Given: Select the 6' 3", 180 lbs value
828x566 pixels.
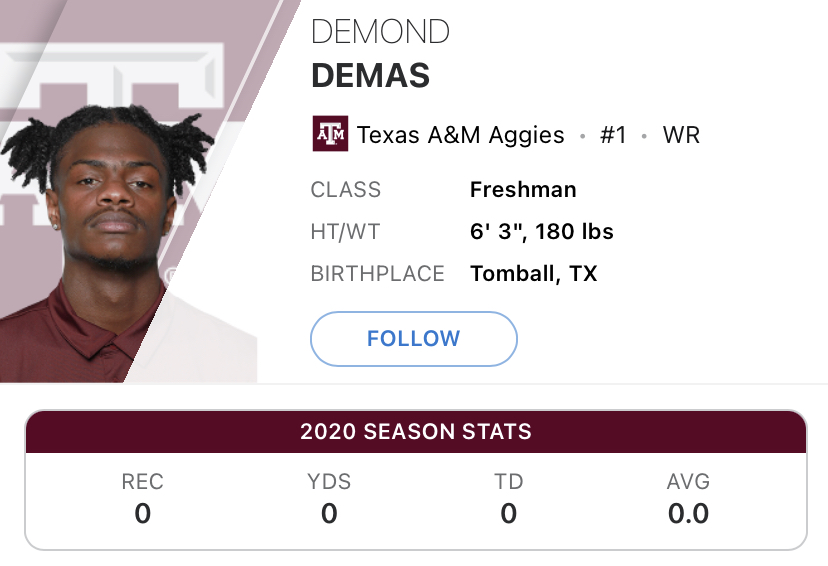Looking at the screenshot, I should 541,232.
